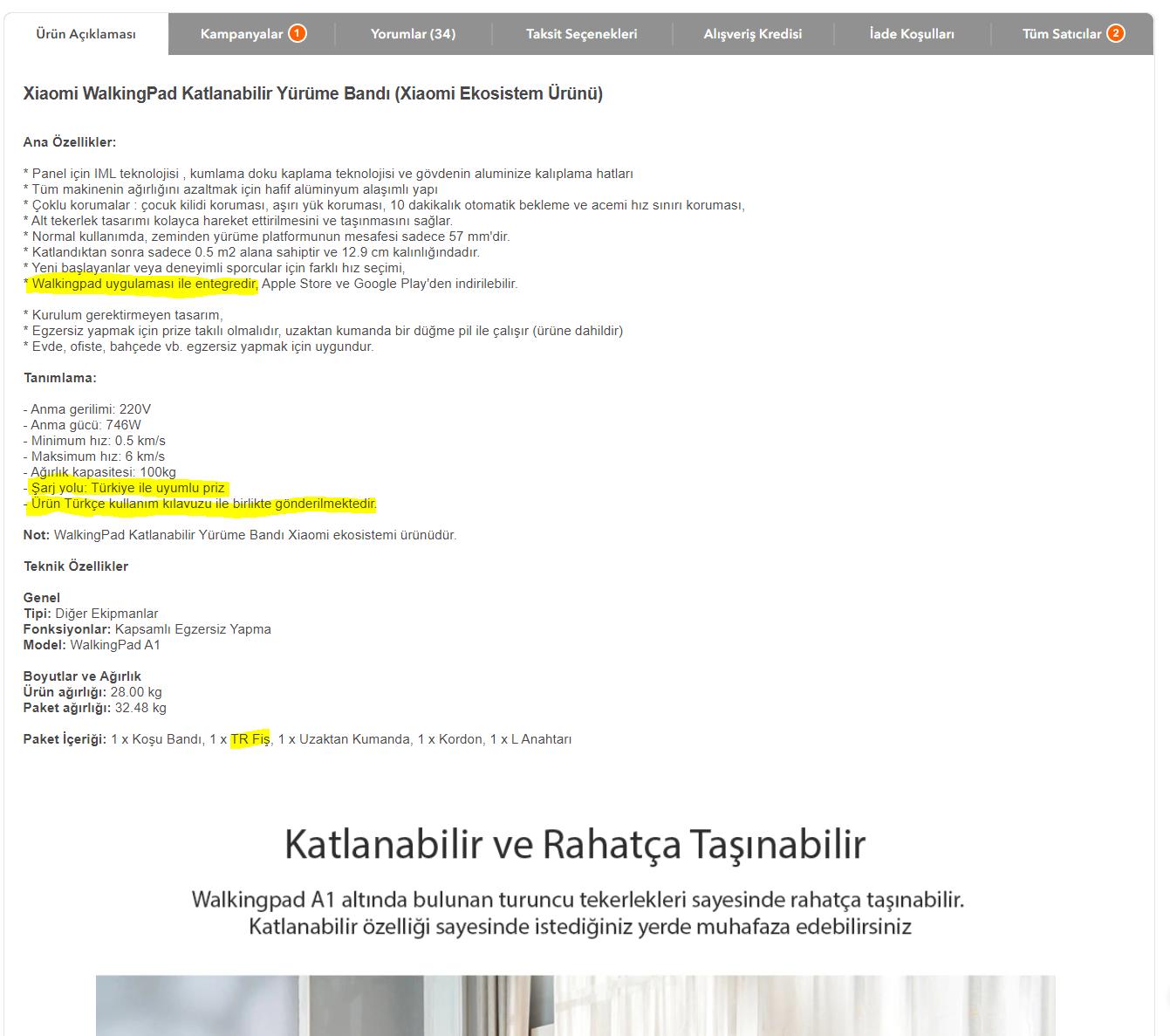Viewport: 1170px width, 1036px height.
Task: Click the line mentioning IML teknolojisi
Action: (328, 174)
